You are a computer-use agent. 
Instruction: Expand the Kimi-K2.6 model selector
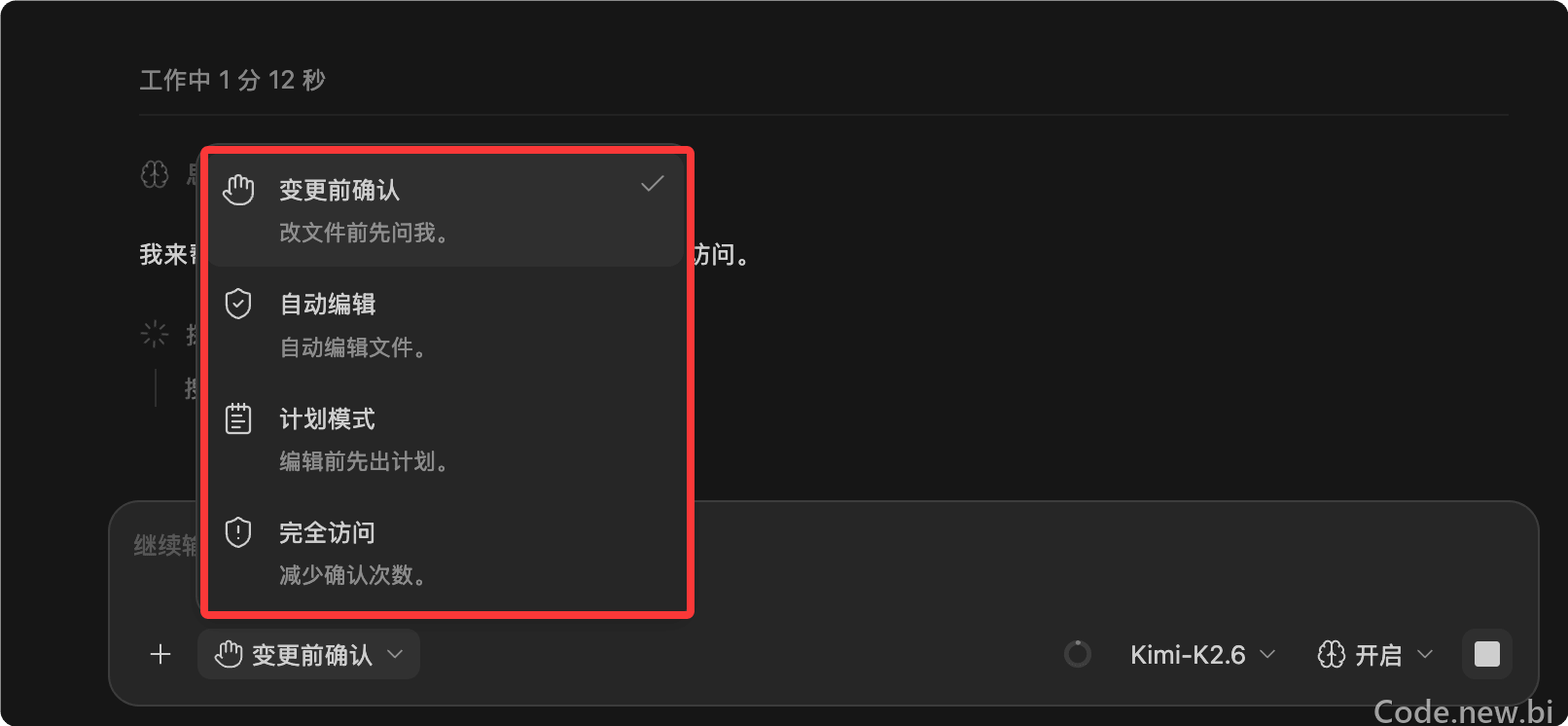tap(1202, 654)
